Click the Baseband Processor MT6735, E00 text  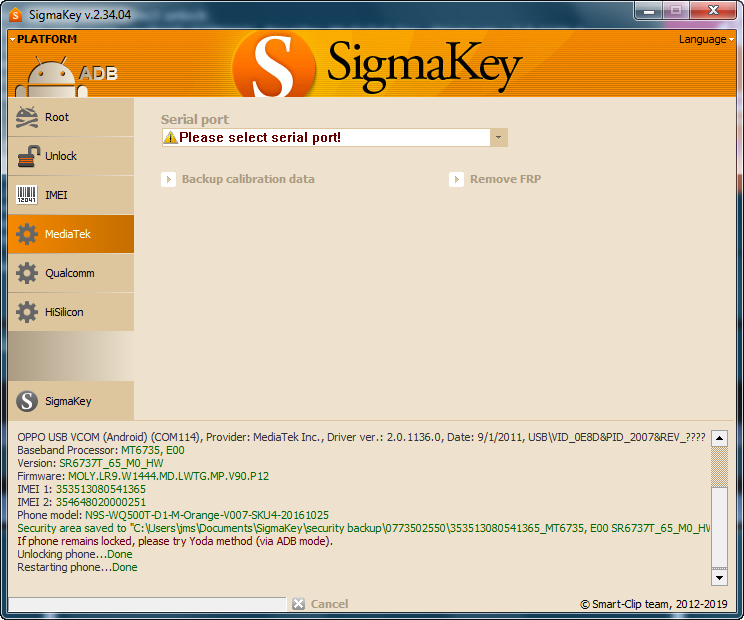(153, 450)
